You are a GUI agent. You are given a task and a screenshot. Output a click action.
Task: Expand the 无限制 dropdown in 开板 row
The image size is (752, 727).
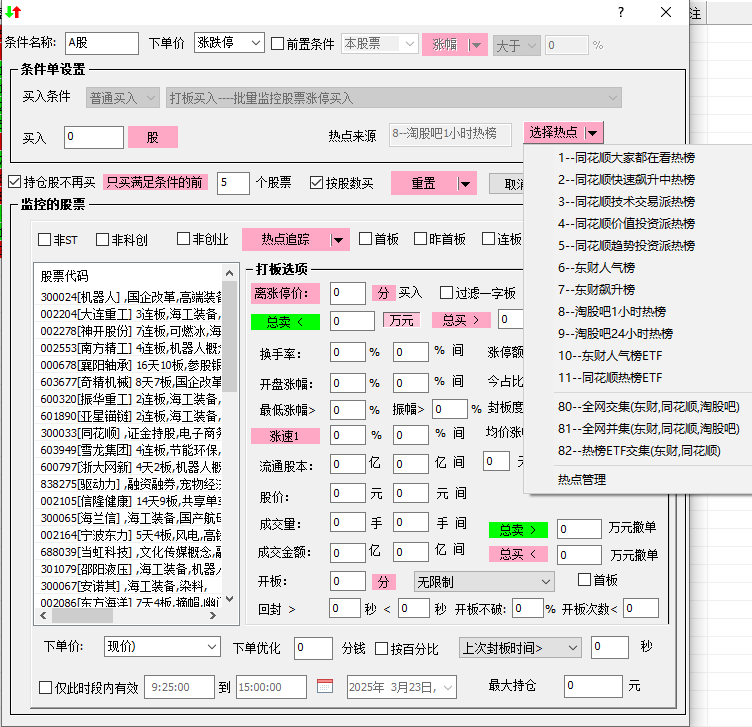coord(545,581)
